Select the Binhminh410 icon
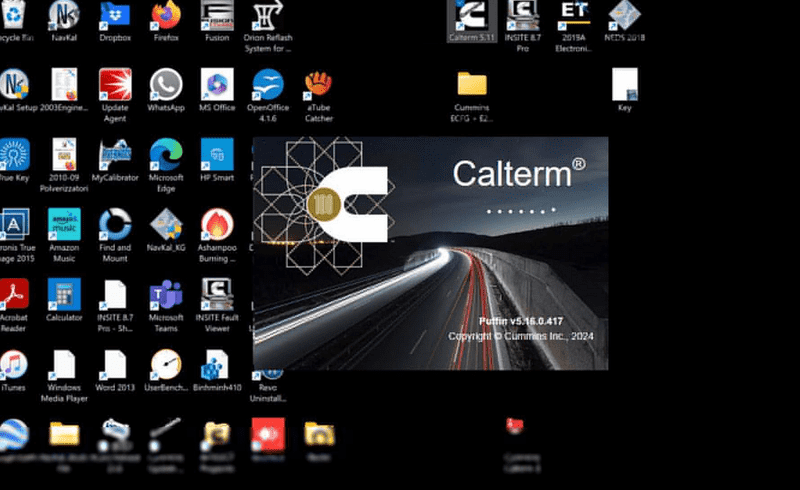The width and height of the screenshot is (800, 490). click(x=217, y=370)
